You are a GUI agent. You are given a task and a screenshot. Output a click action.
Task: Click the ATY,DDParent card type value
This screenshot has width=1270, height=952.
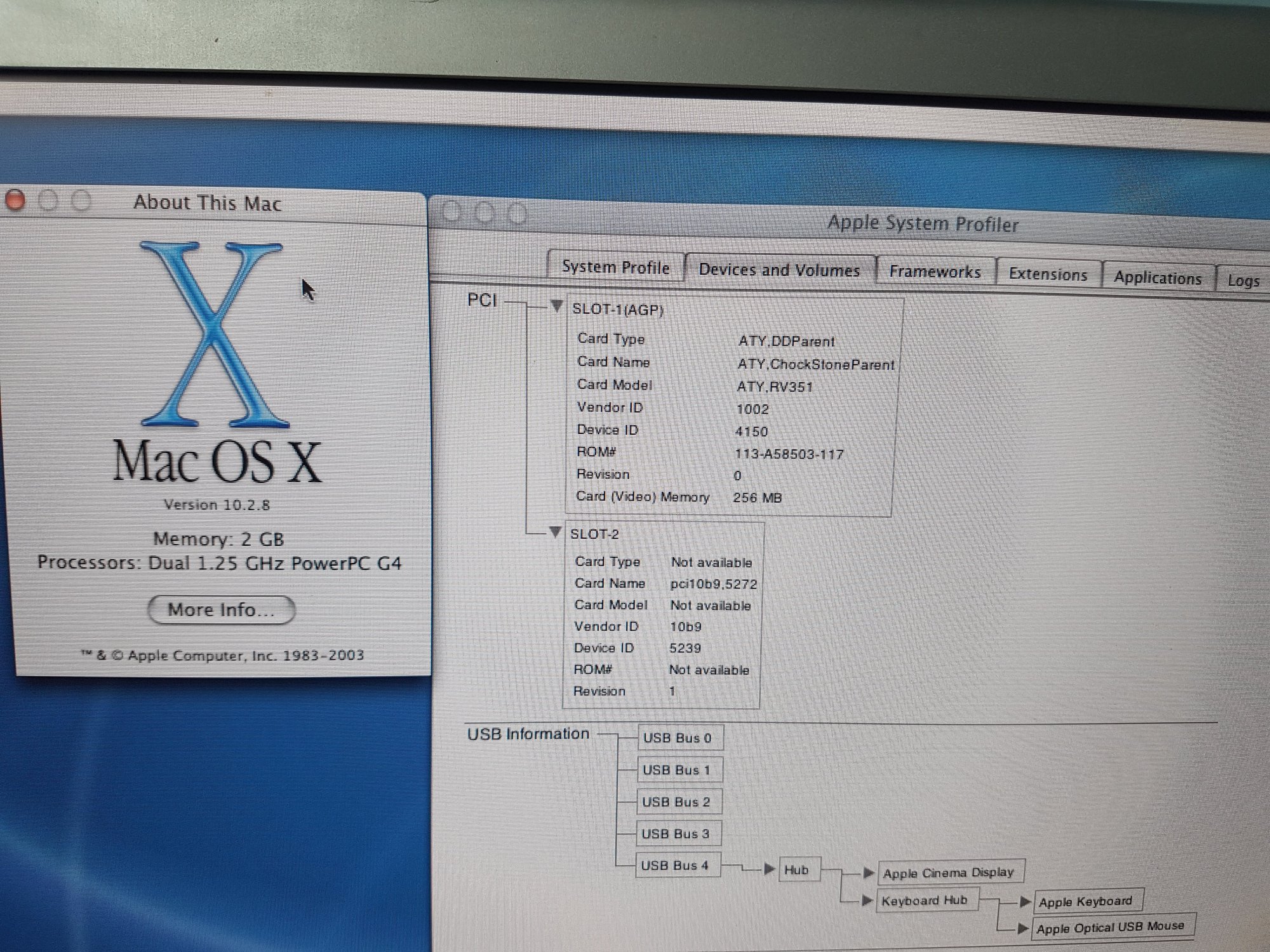(x=786, y=341)
